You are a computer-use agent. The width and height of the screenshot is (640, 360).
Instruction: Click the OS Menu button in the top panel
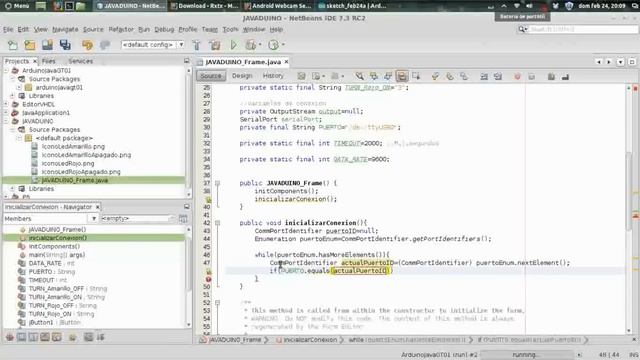coord(17,6)
